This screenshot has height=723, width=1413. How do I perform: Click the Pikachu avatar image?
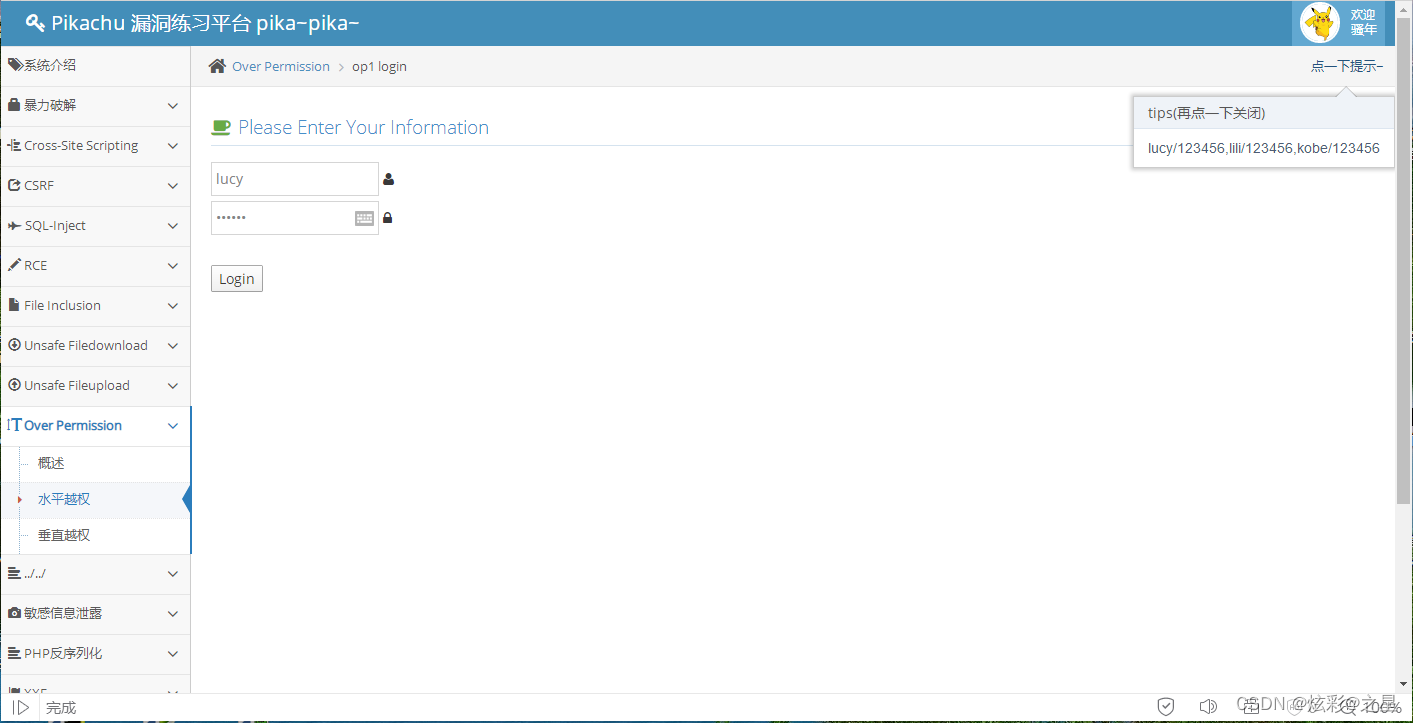1320,23
